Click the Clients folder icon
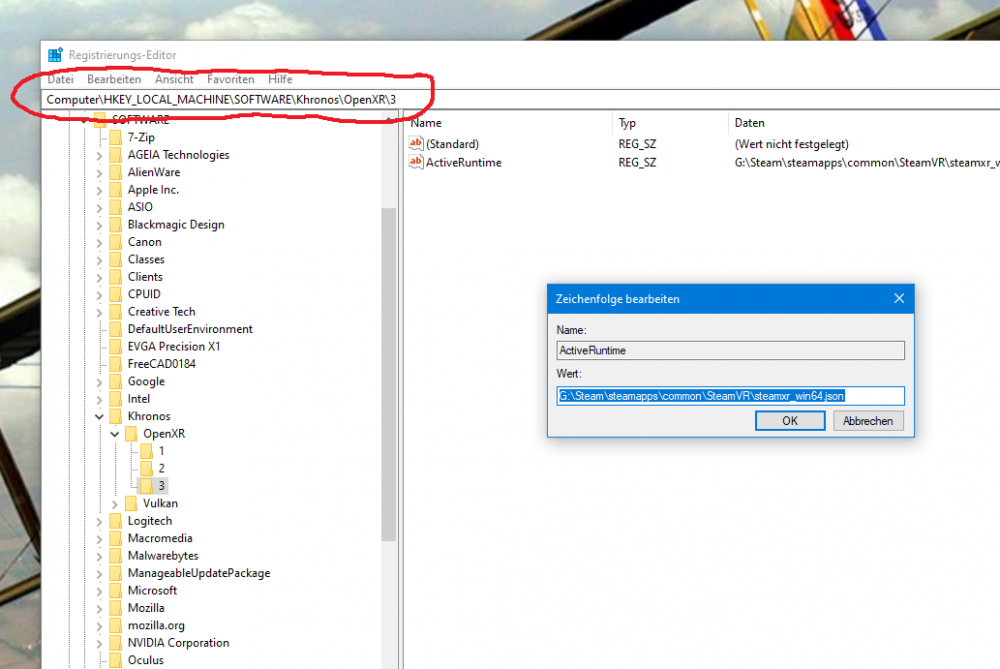The image size is (1000, 669). click(115, 277)
